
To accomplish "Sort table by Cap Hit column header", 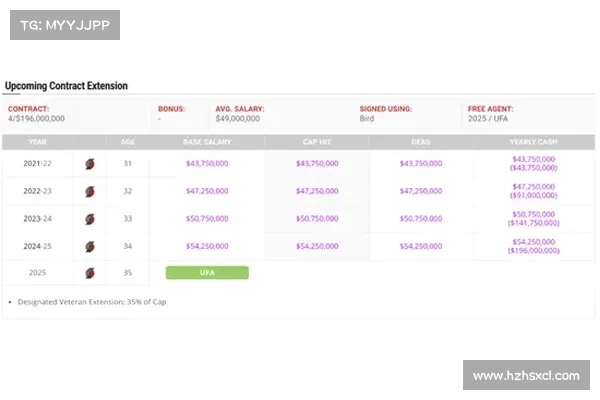I will point(317,142).
